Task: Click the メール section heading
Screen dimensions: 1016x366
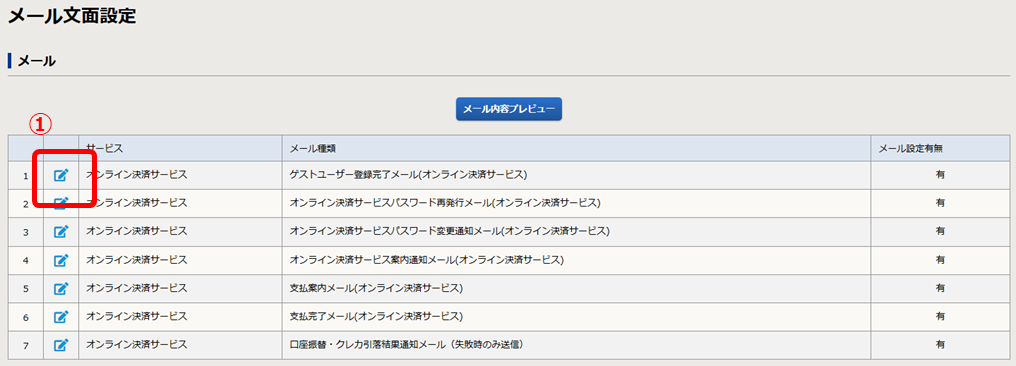Action: pos(36,62)
